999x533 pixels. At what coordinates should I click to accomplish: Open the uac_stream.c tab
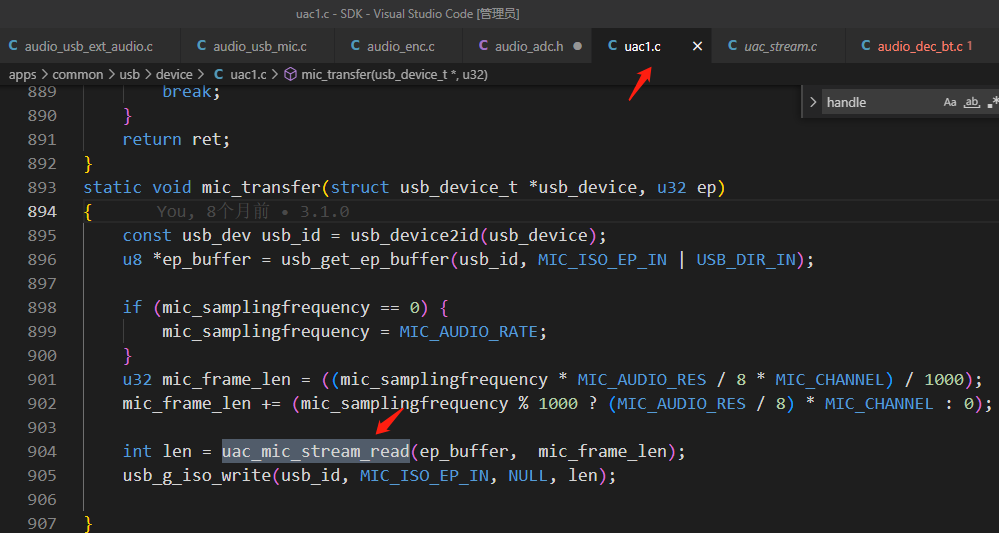click(x=780, y=46)
